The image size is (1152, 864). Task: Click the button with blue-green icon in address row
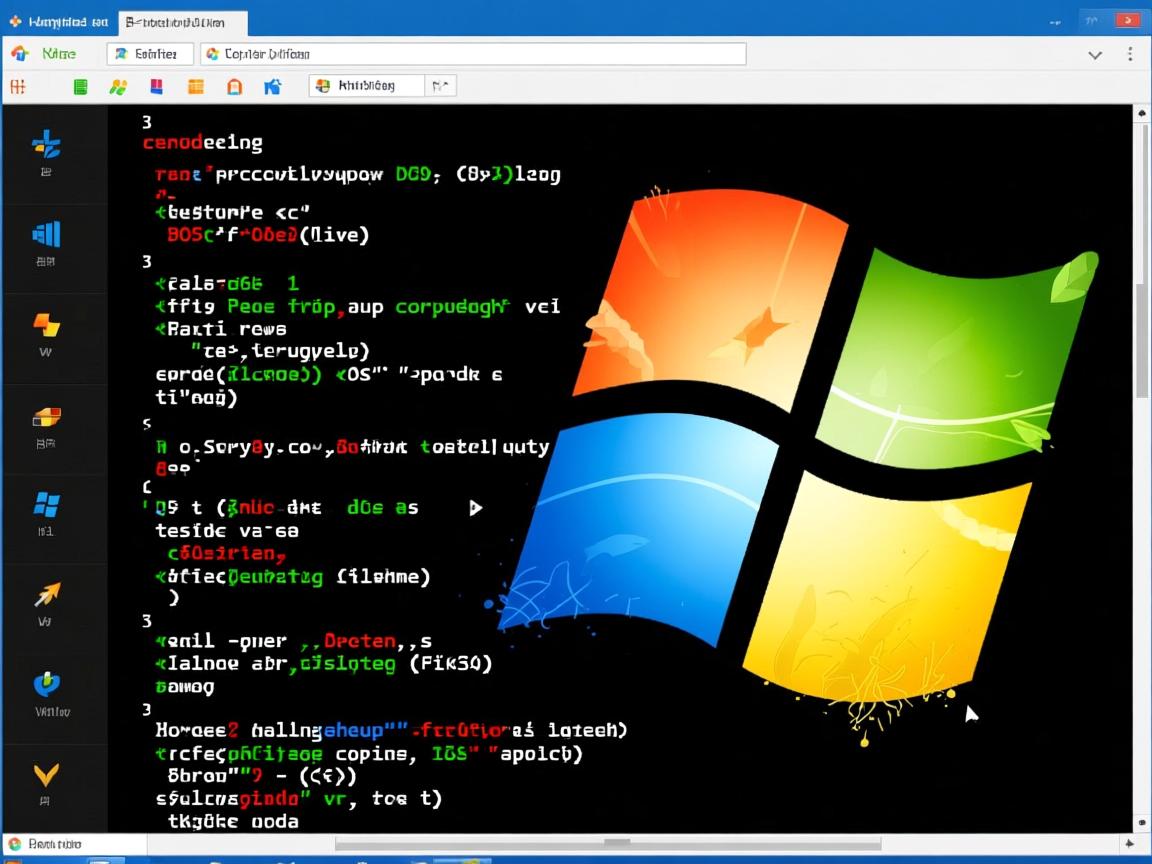tap(149, 54)
